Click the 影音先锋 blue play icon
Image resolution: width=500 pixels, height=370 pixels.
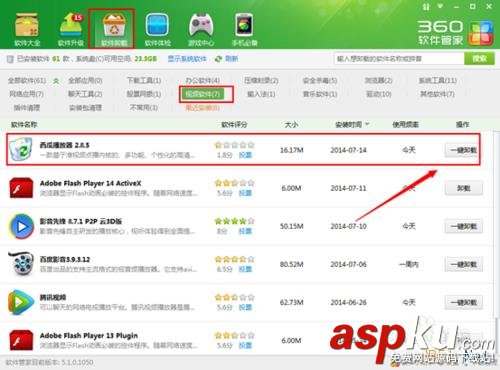(x=21, y=226)
